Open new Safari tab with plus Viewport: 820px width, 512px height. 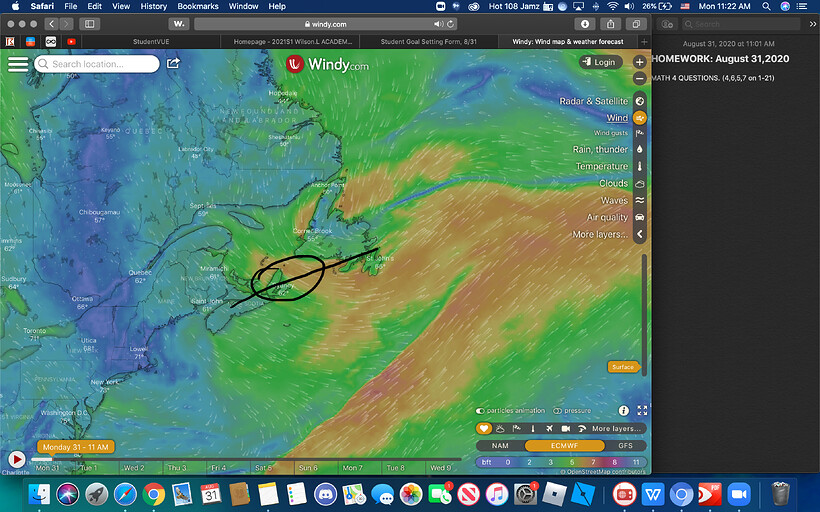pyautogui.click(x=644, y=41)
